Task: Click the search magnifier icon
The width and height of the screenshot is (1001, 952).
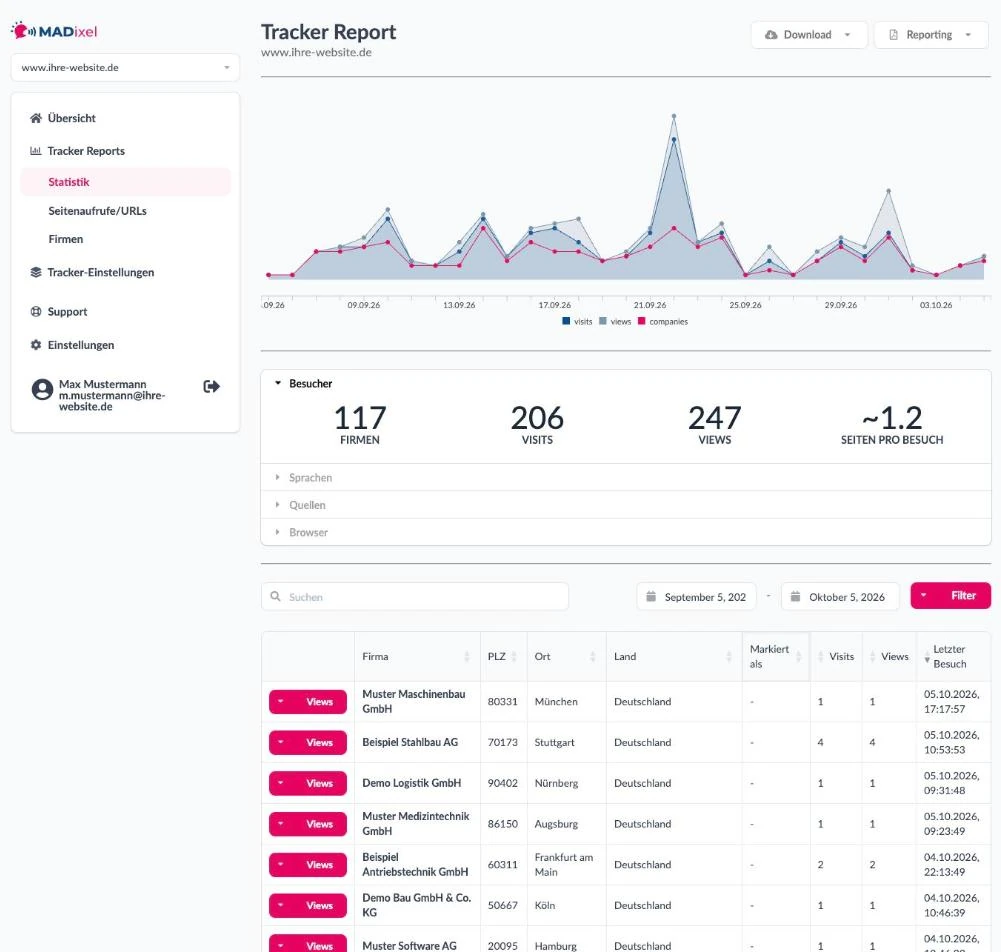Action: (x=275, y=596)
